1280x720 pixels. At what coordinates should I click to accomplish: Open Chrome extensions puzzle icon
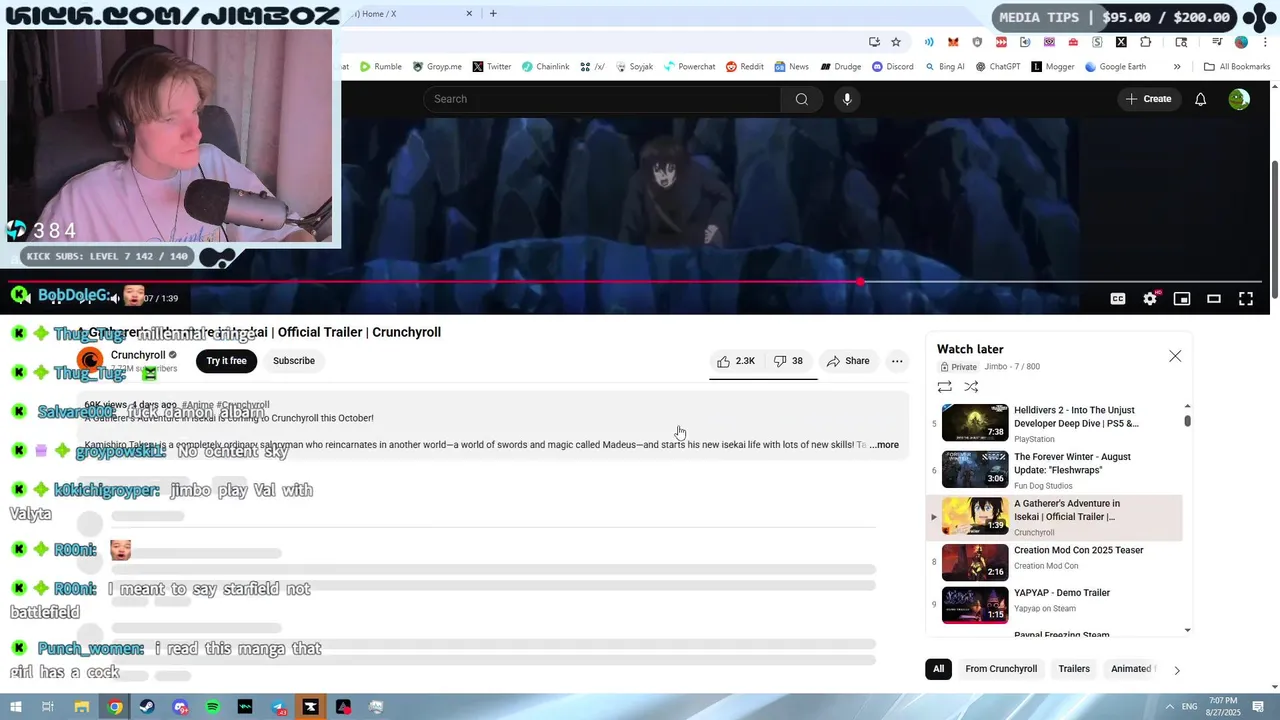(x=1146, y=42)
